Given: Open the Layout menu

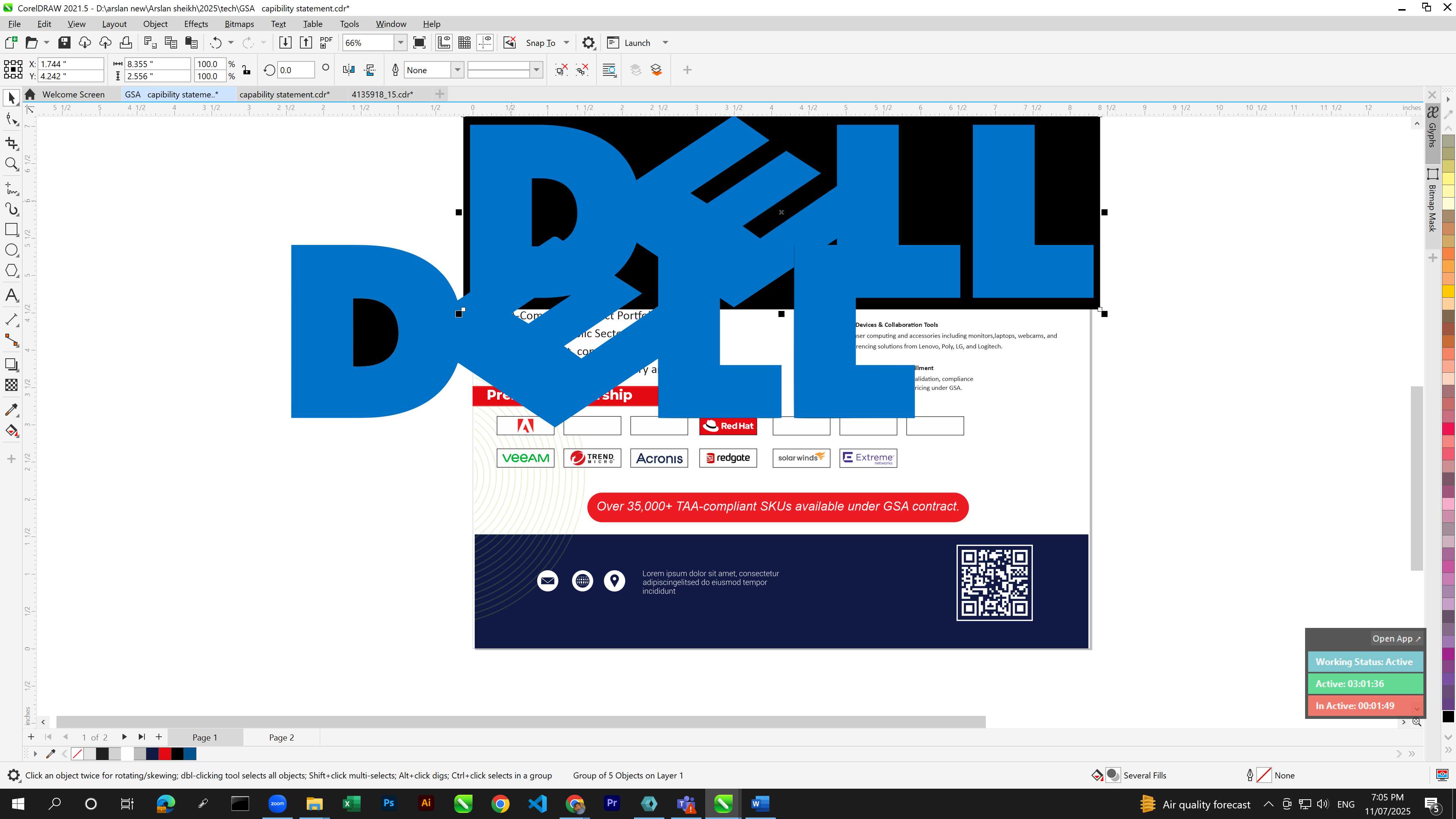Looking at the screenshot, I should click(x=114, y=24).
